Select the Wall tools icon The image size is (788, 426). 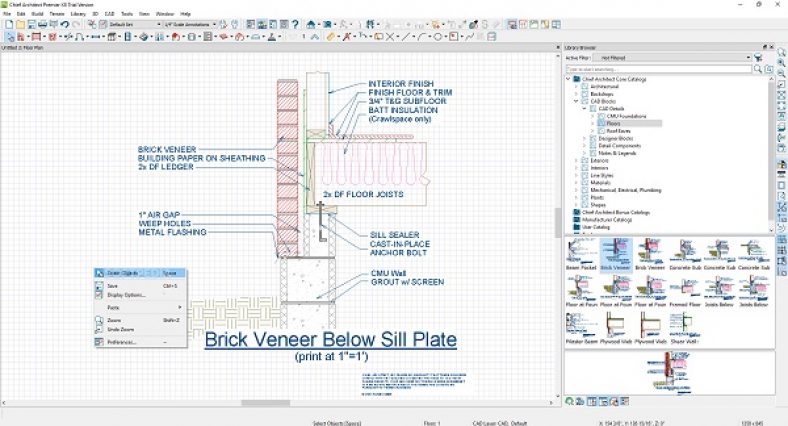21,37
